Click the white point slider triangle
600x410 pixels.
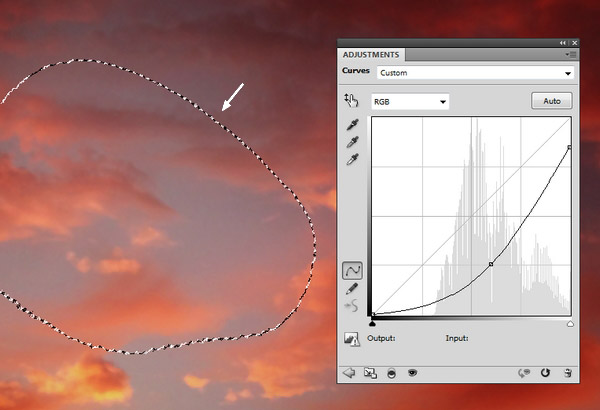coord(570,324)
